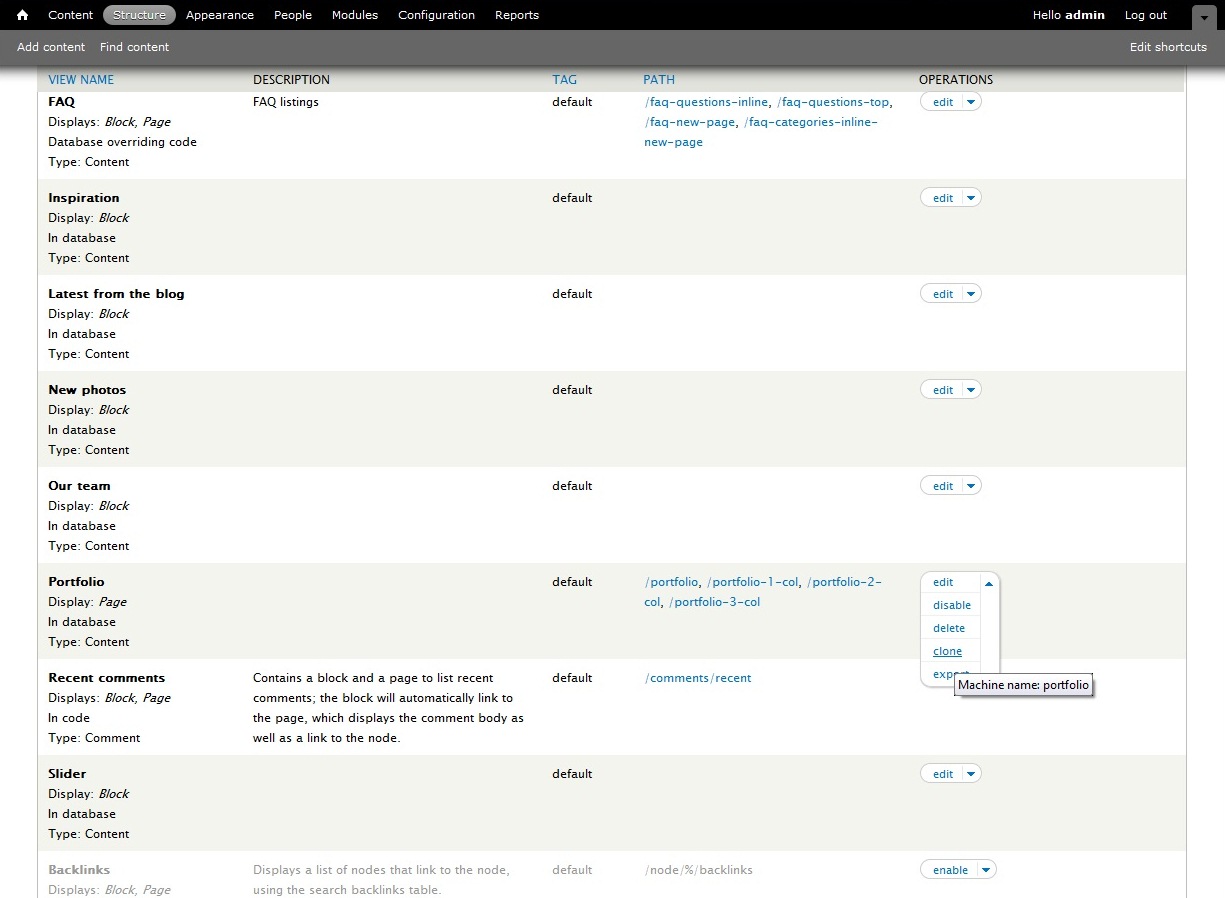Open the Modules admin menu item
1225x898 pixels.
click(355, 15)
